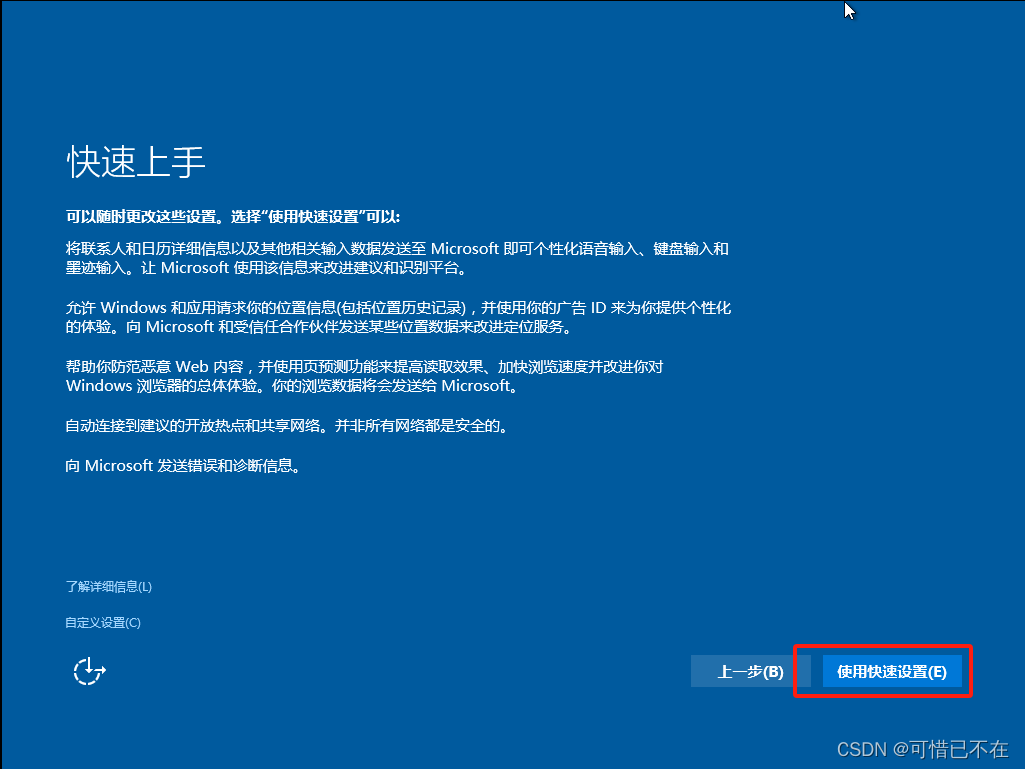Open the 自定义设置(C) link

point(103,623)
